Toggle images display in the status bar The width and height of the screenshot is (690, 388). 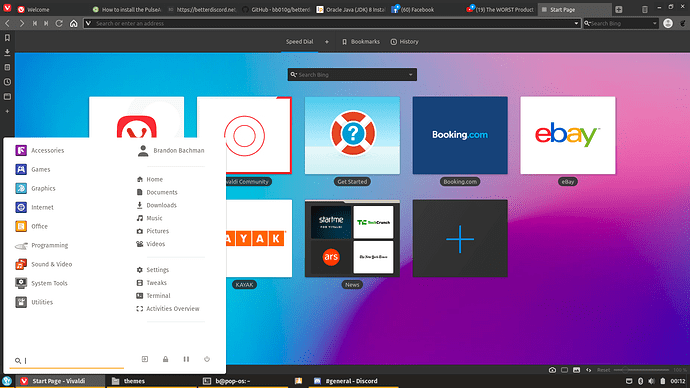tap(576, 370)
